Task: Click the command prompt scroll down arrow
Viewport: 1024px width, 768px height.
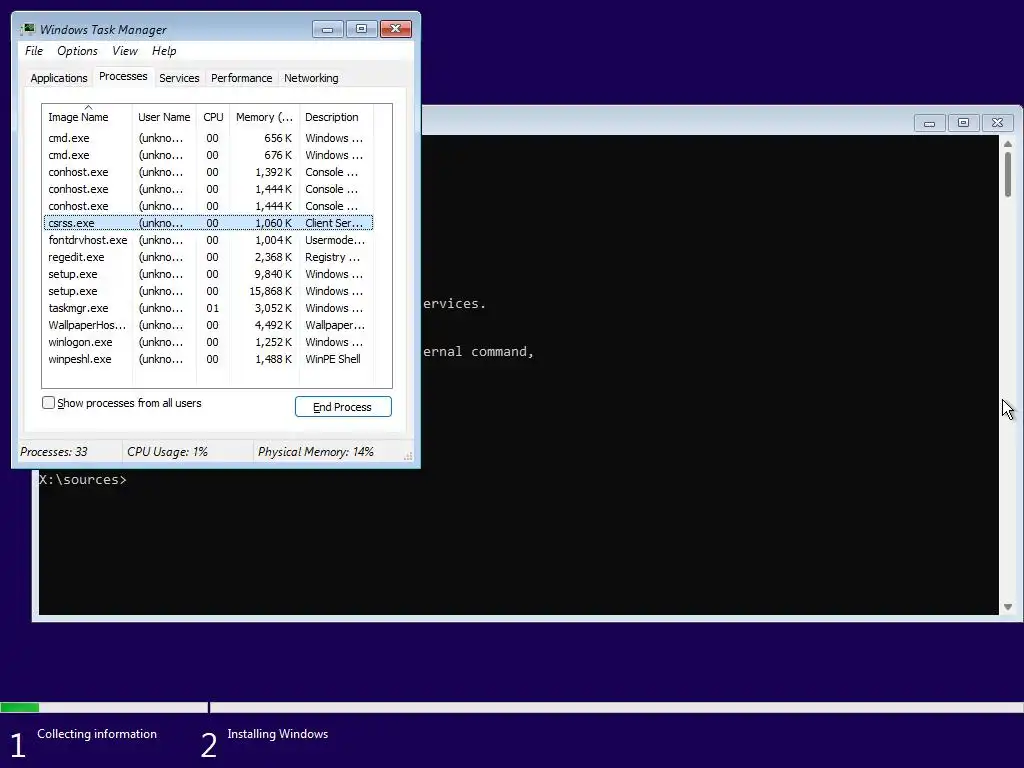Action: pyautogui.click(x=1008, y=607)
